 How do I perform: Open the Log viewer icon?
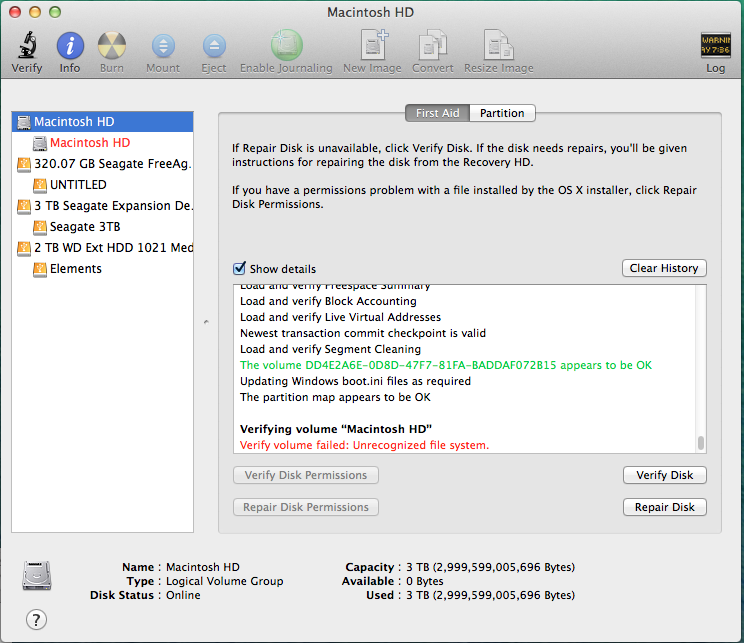coord(715,45)
